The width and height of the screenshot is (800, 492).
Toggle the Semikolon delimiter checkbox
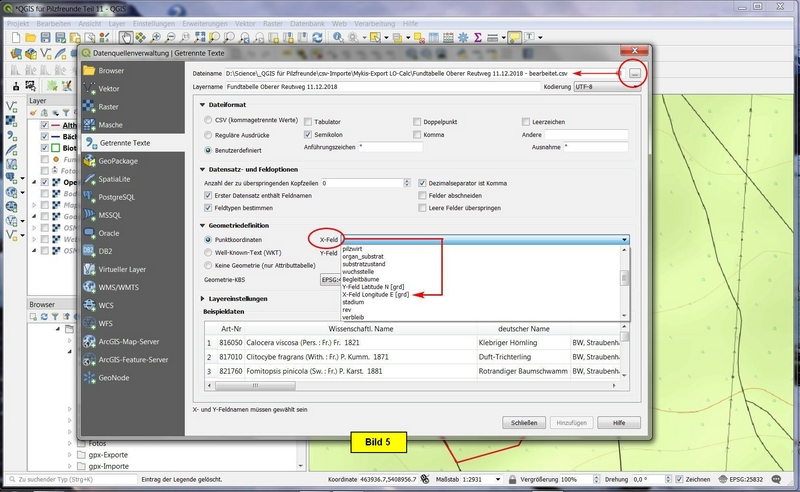(308, 133)
